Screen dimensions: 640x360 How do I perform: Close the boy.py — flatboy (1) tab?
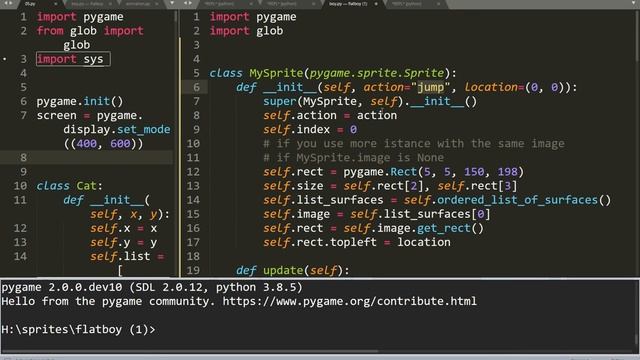coord(376,4)
